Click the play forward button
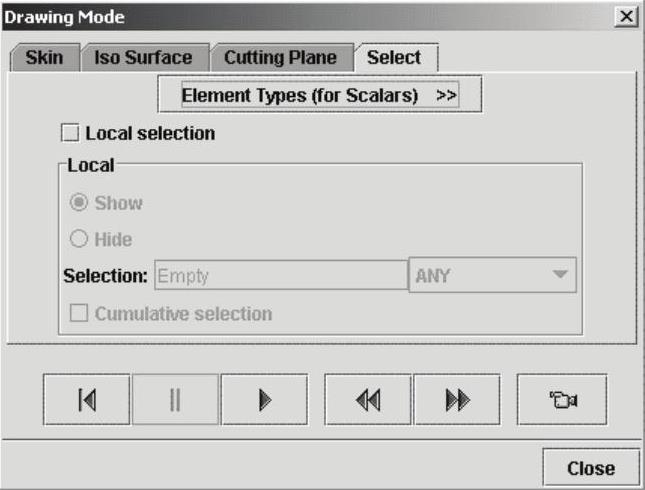Screen dimensions: 645x490 coord(264,400)
